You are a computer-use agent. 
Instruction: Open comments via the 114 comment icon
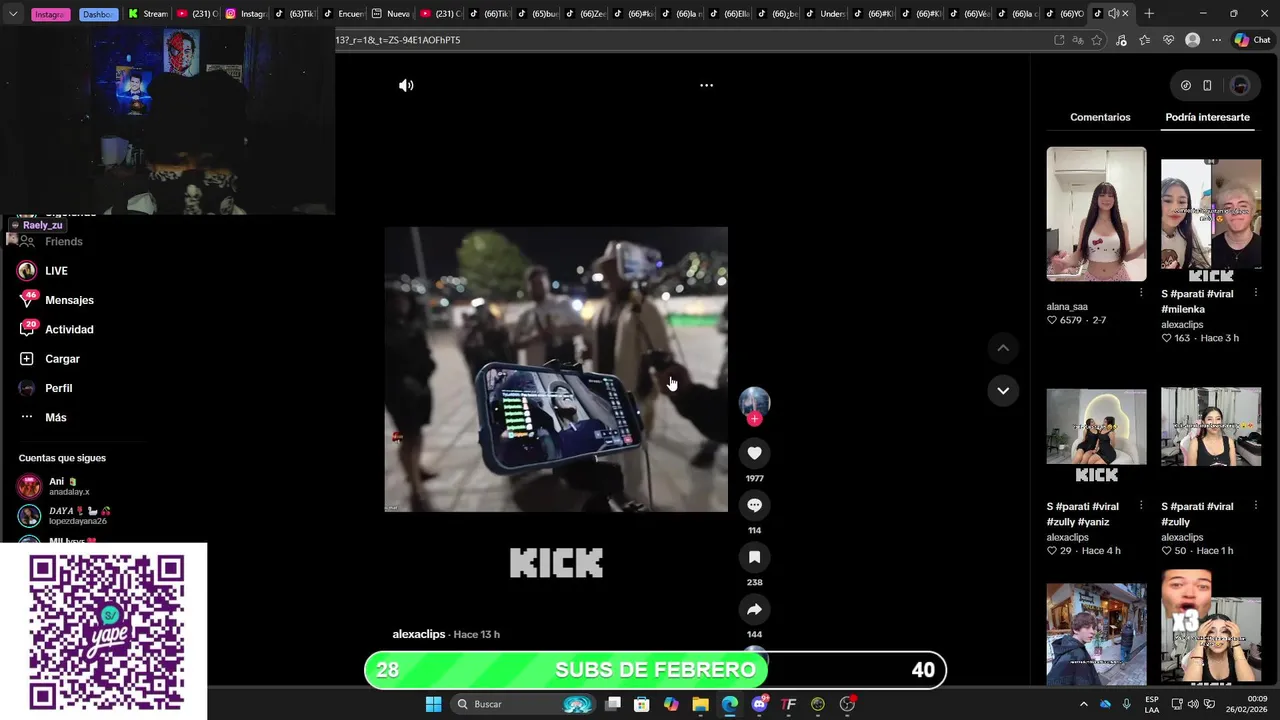click(754, 505)
